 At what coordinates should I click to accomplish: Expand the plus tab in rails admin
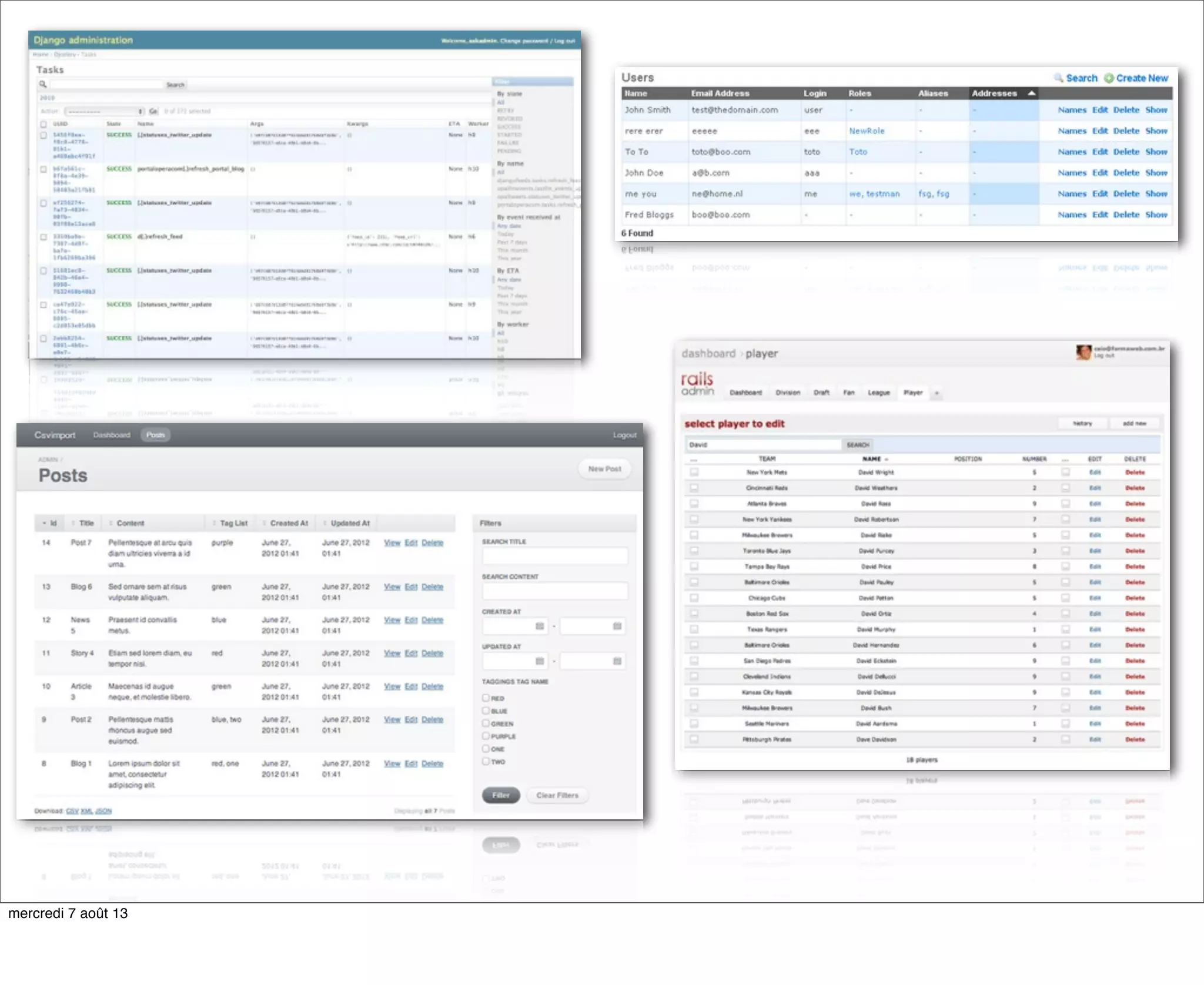(937, 393)
